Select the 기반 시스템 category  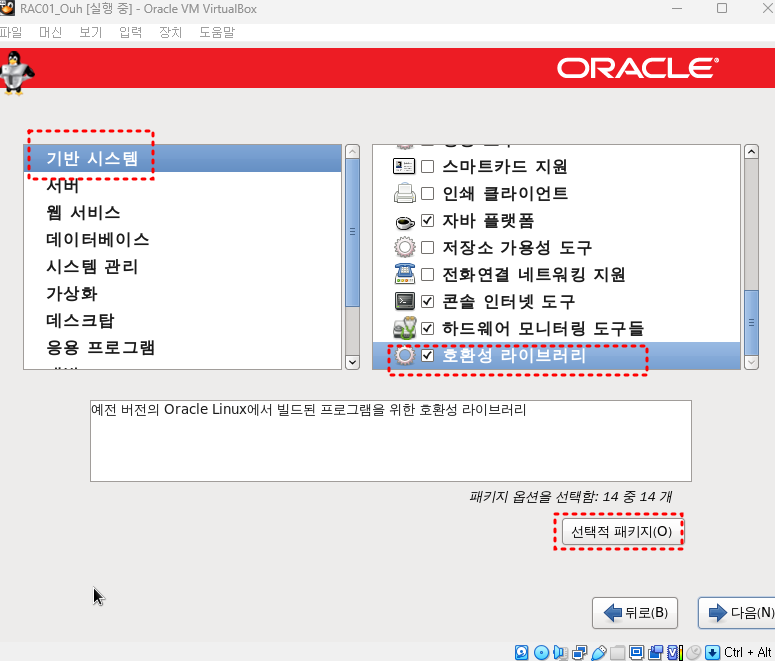click(182, 159)
